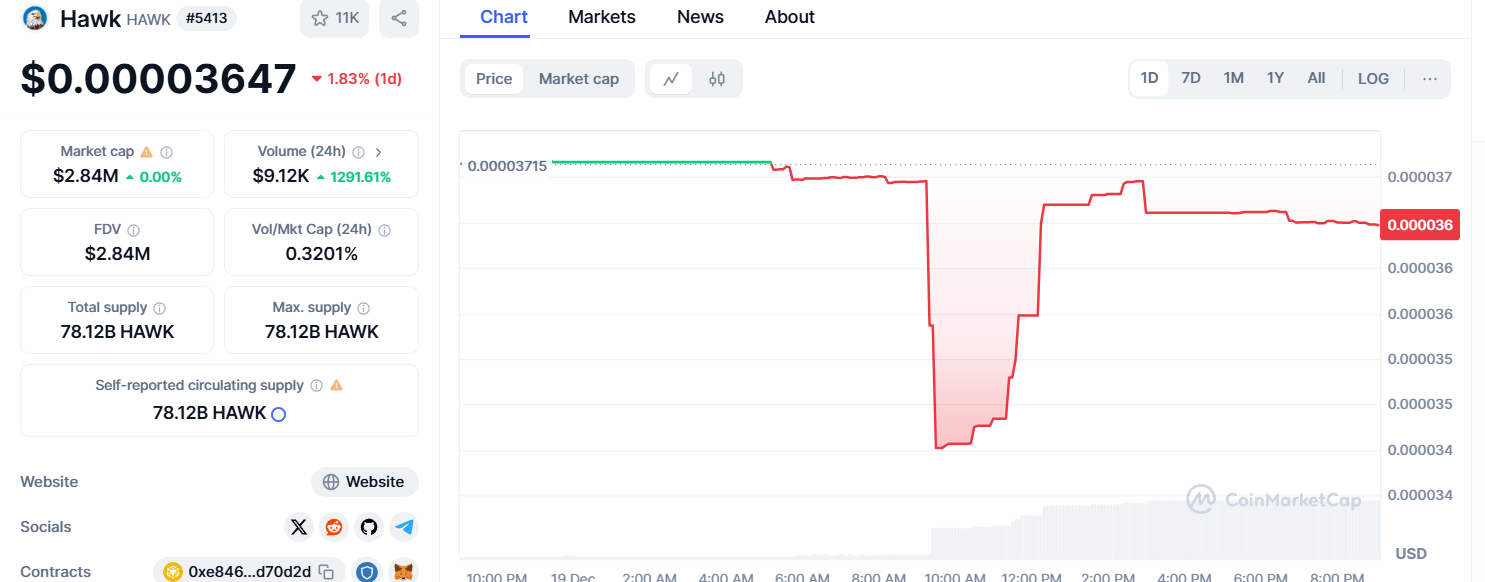This screenshot has height=582, width=1485.
Task: Click the BNB chain contract icon
Action: (x=172, y=572)
